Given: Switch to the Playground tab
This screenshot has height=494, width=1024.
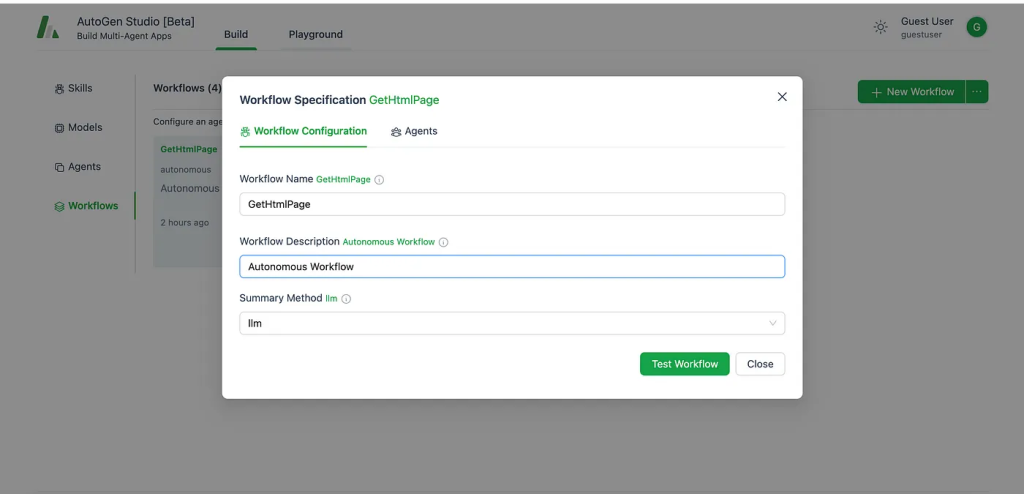Looking at the screenshot, I should coord(315,35).
